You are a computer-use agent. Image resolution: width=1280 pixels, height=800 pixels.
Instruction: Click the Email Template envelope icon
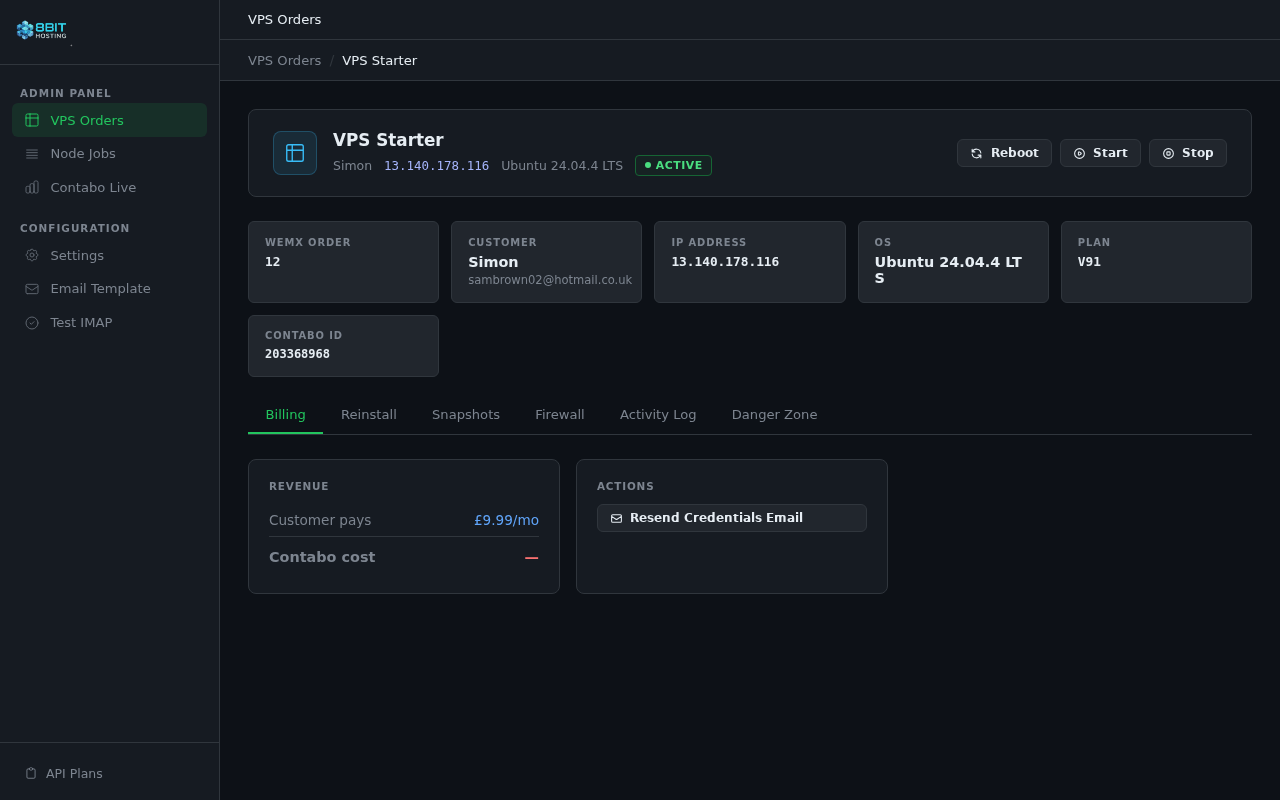point(32,289)
